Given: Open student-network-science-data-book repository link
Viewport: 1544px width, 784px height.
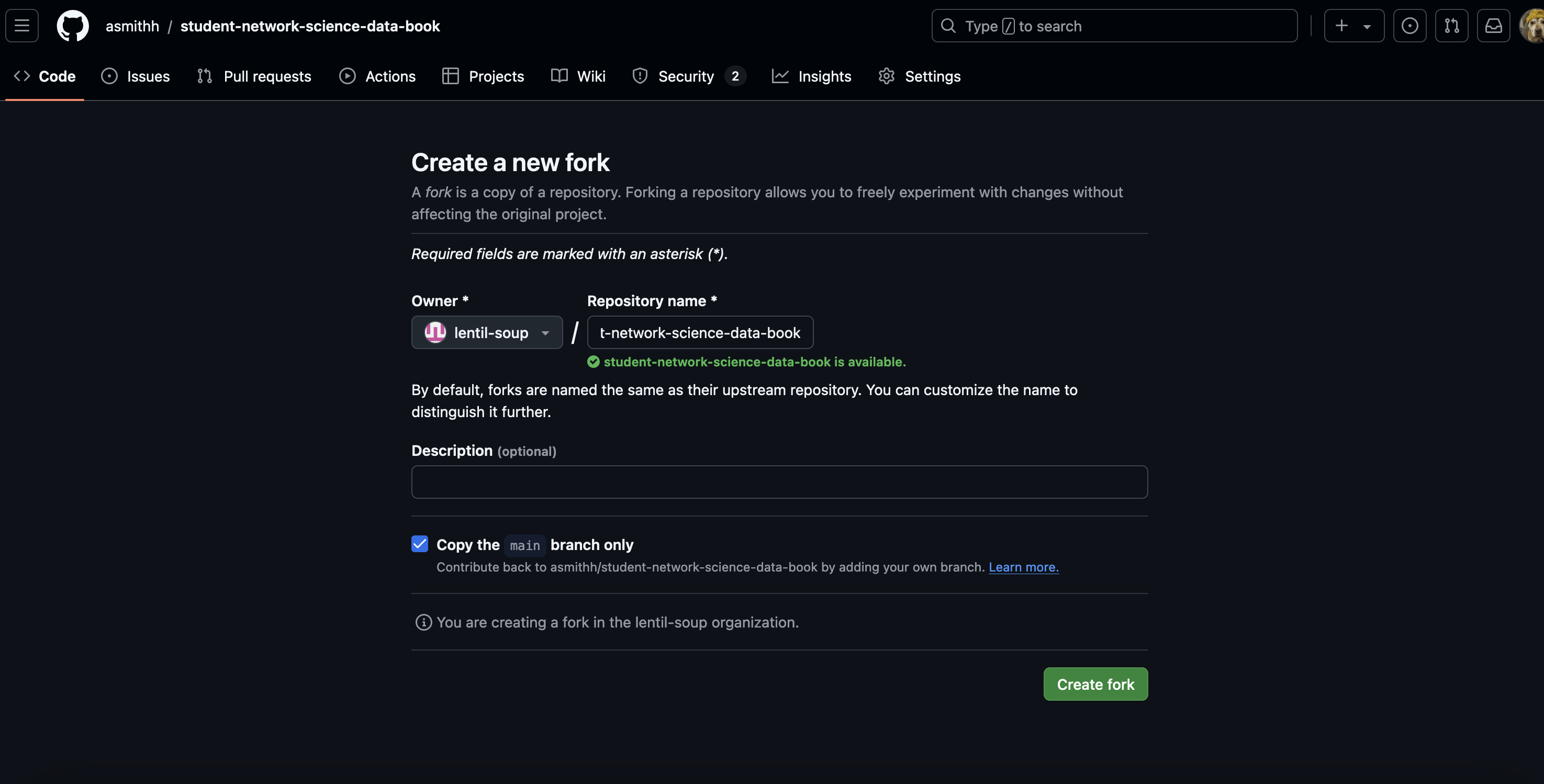Looking at the screenshot, I should (x=310, y=26).
